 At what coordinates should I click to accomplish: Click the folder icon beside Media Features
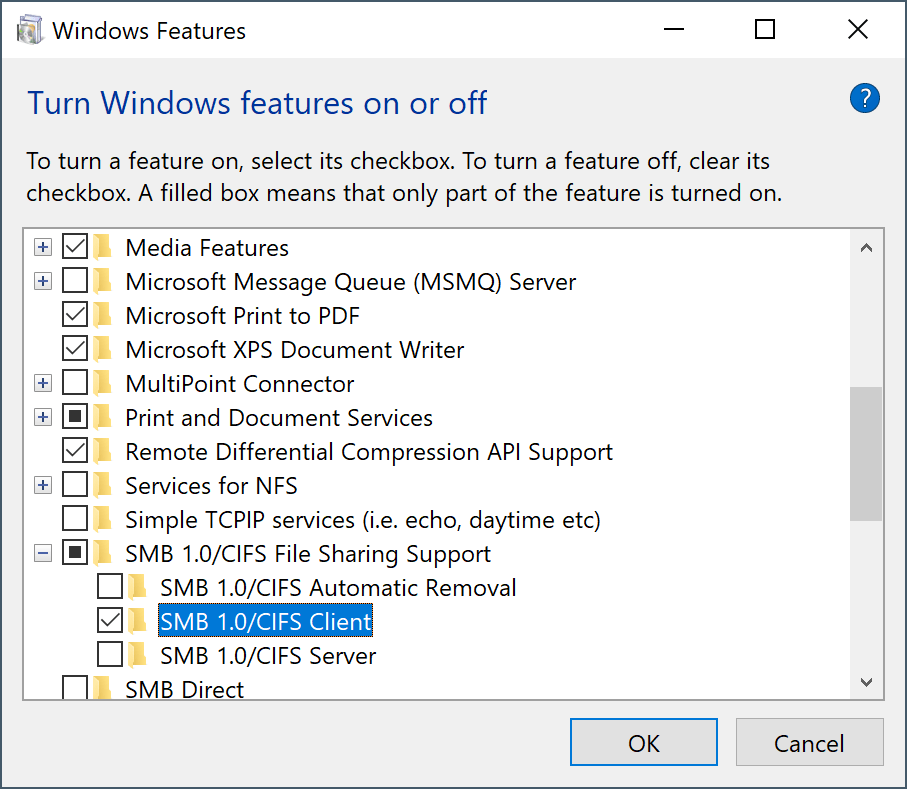[x=103, y=247]
